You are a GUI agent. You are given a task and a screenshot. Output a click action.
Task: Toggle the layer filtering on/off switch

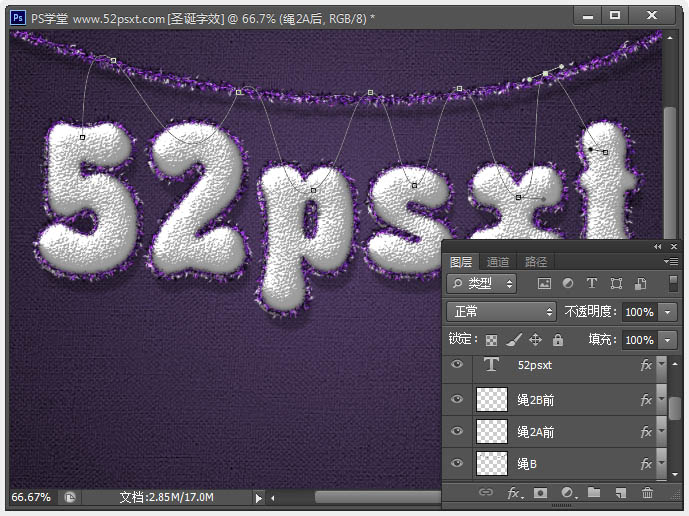(673, 283)
